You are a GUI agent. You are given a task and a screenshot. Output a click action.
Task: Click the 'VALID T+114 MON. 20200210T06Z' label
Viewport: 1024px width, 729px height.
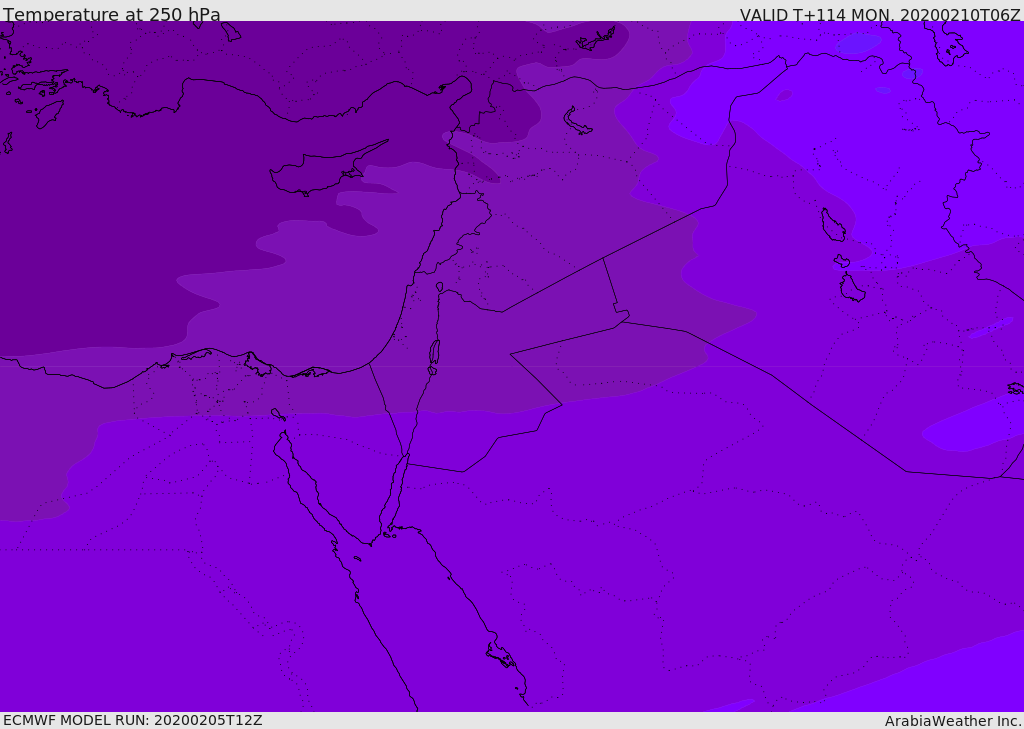(880, 15)
